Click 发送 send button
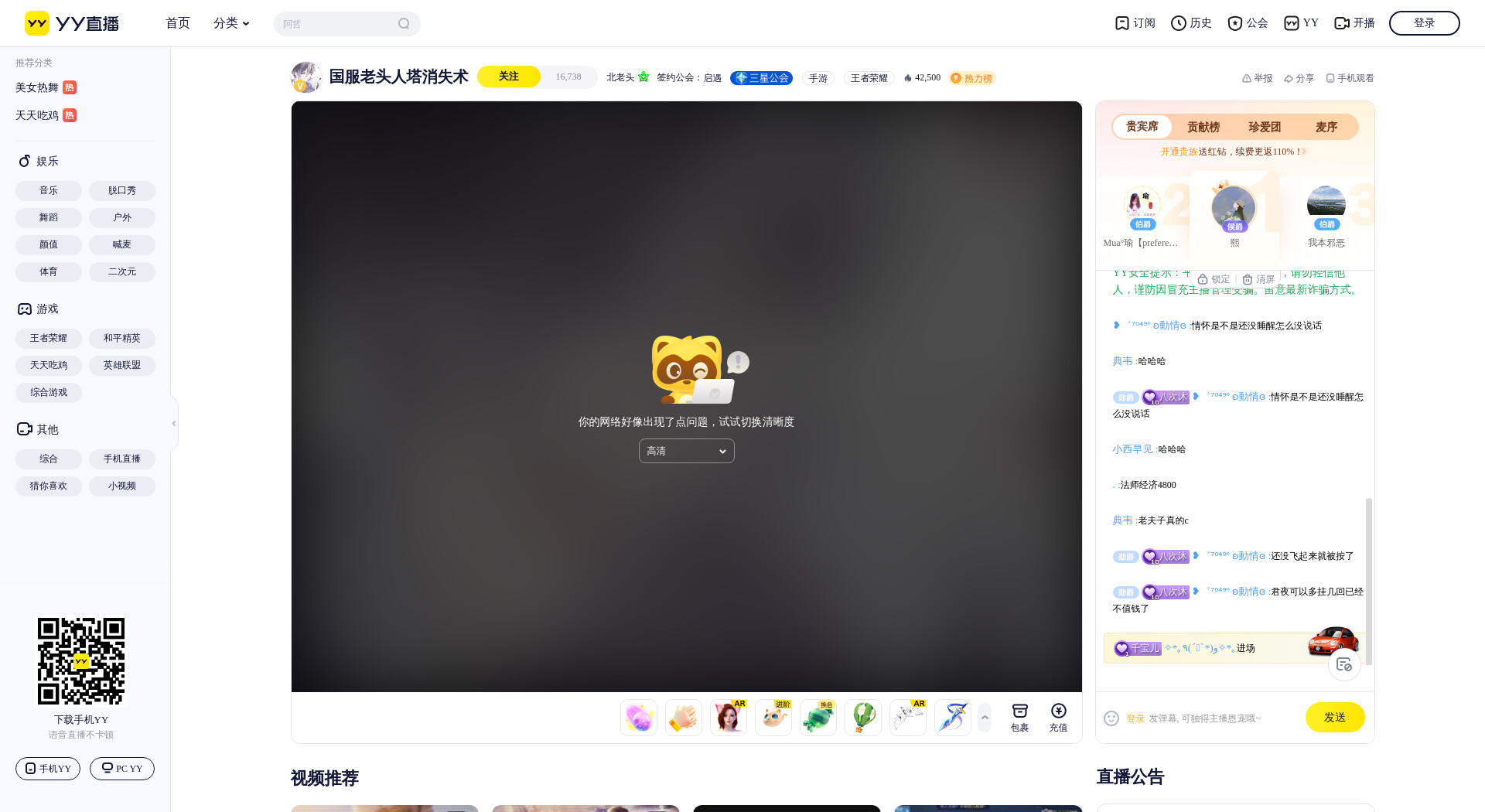1485x812 pixels. click(1335, 718)
